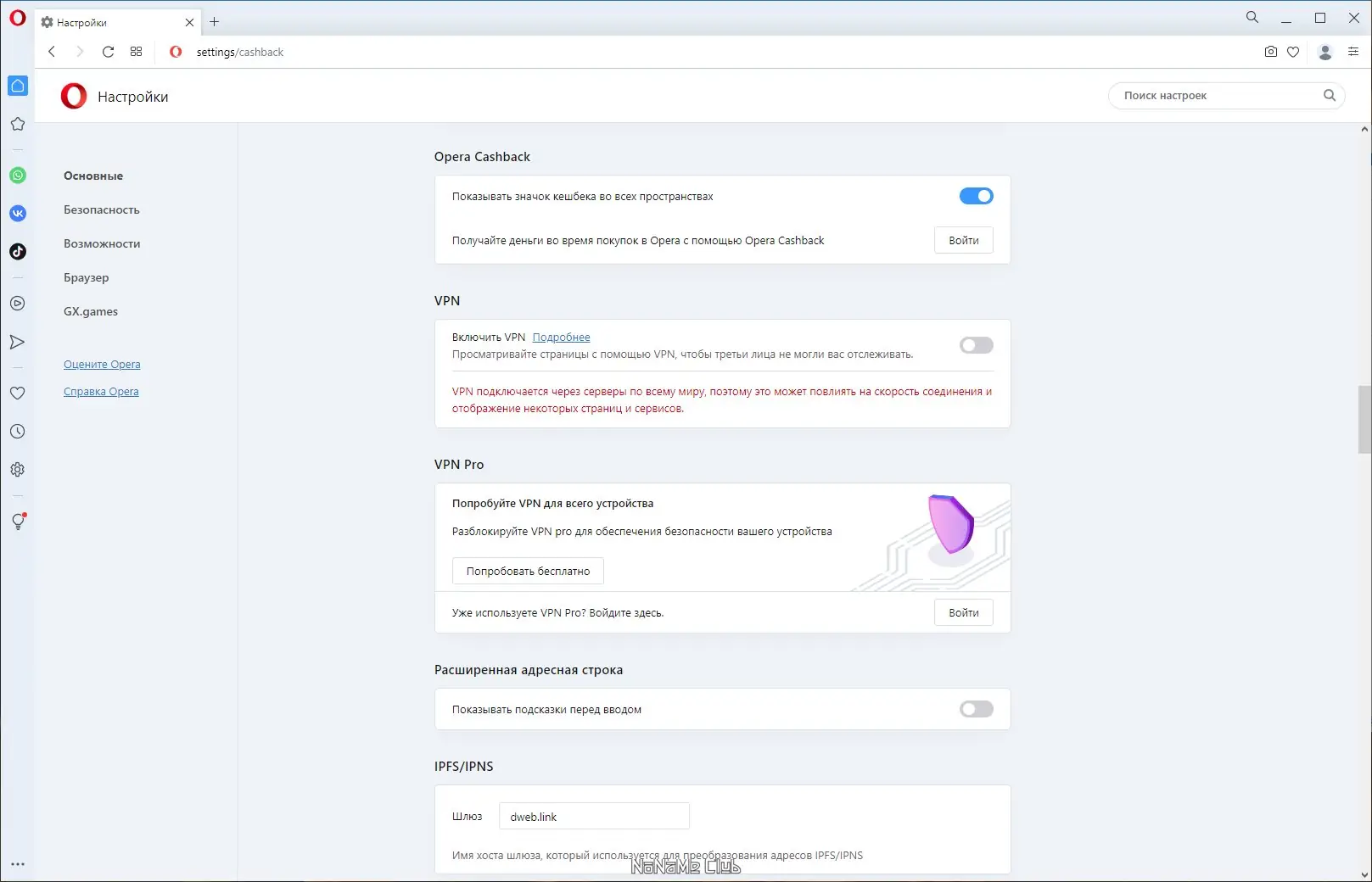Image resolution: width=1372 pixels, height=882 pixels.
Task: Switch to the Настройки browser tab
Action: click(x=119, y=23)
